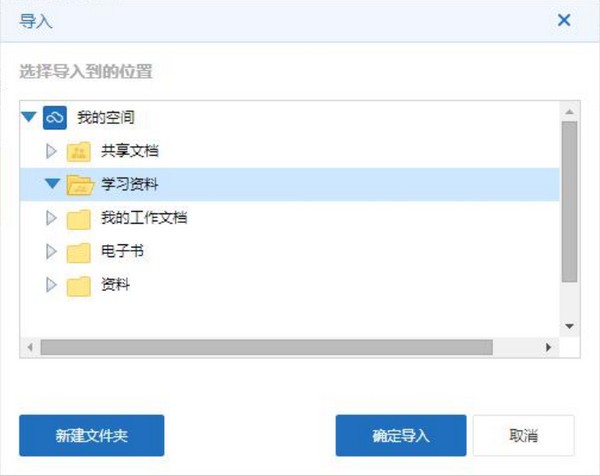Click the folder icon for 我的工作文档
This screenshot has width=600, height=476.
click(79, 219)
